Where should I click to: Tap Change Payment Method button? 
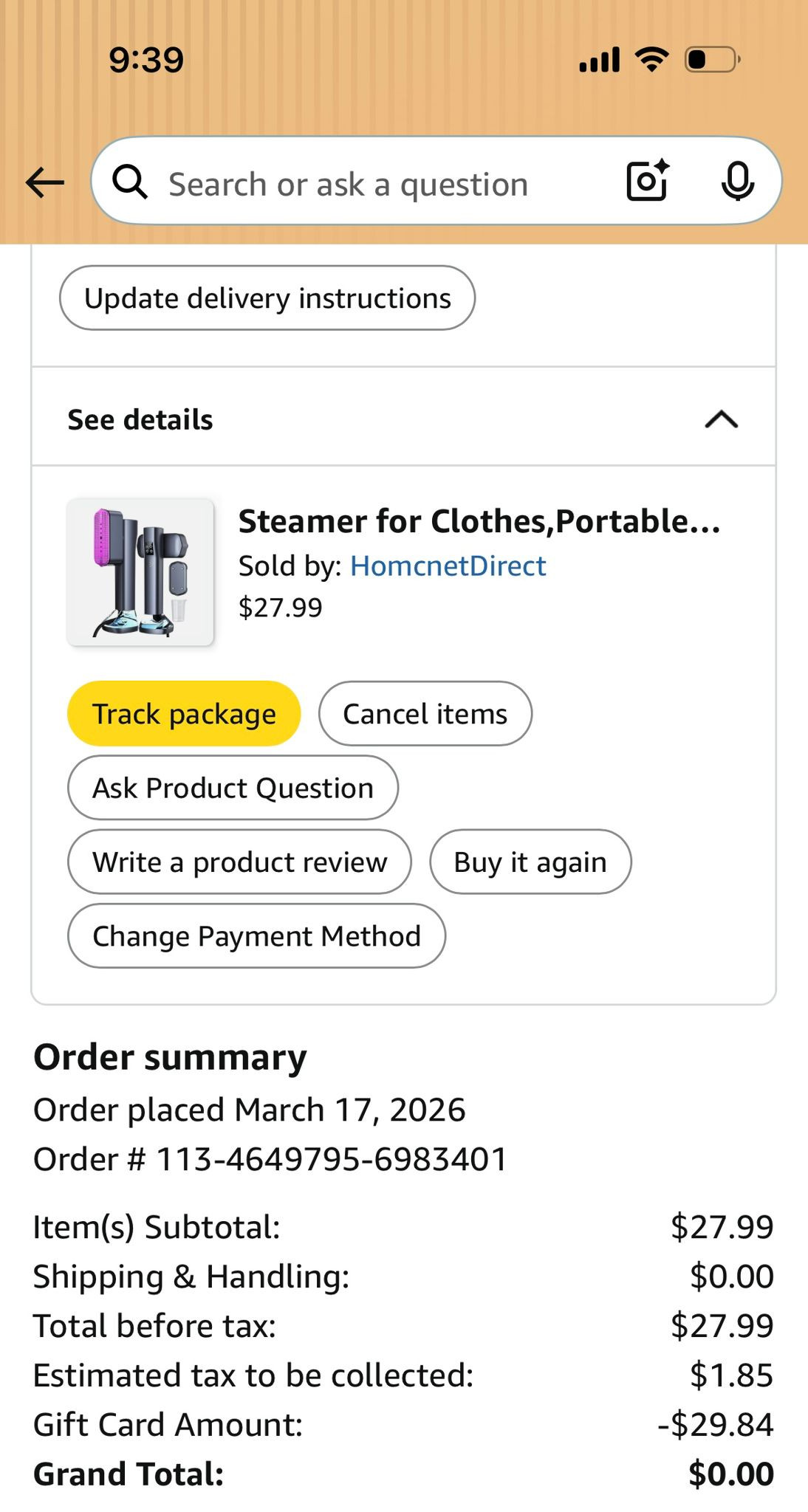(x=256, y=936)
